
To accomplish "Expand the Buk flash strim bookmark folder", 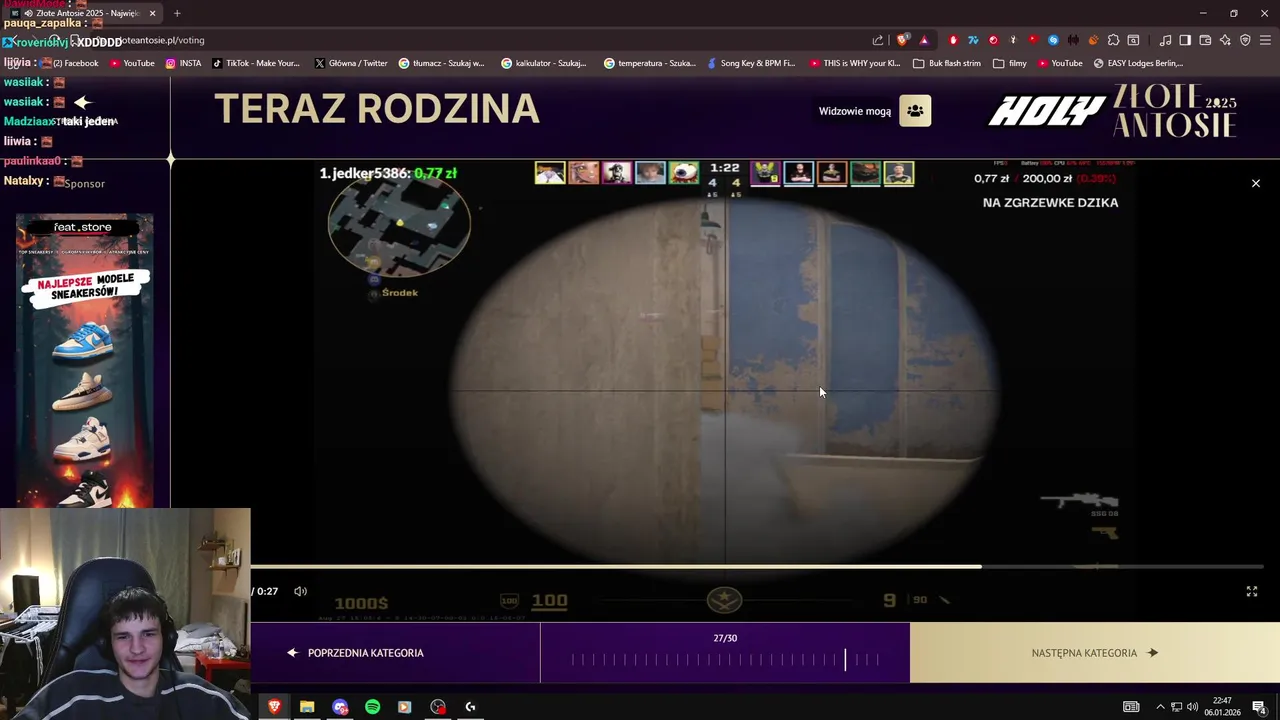I will click(947, 63).
